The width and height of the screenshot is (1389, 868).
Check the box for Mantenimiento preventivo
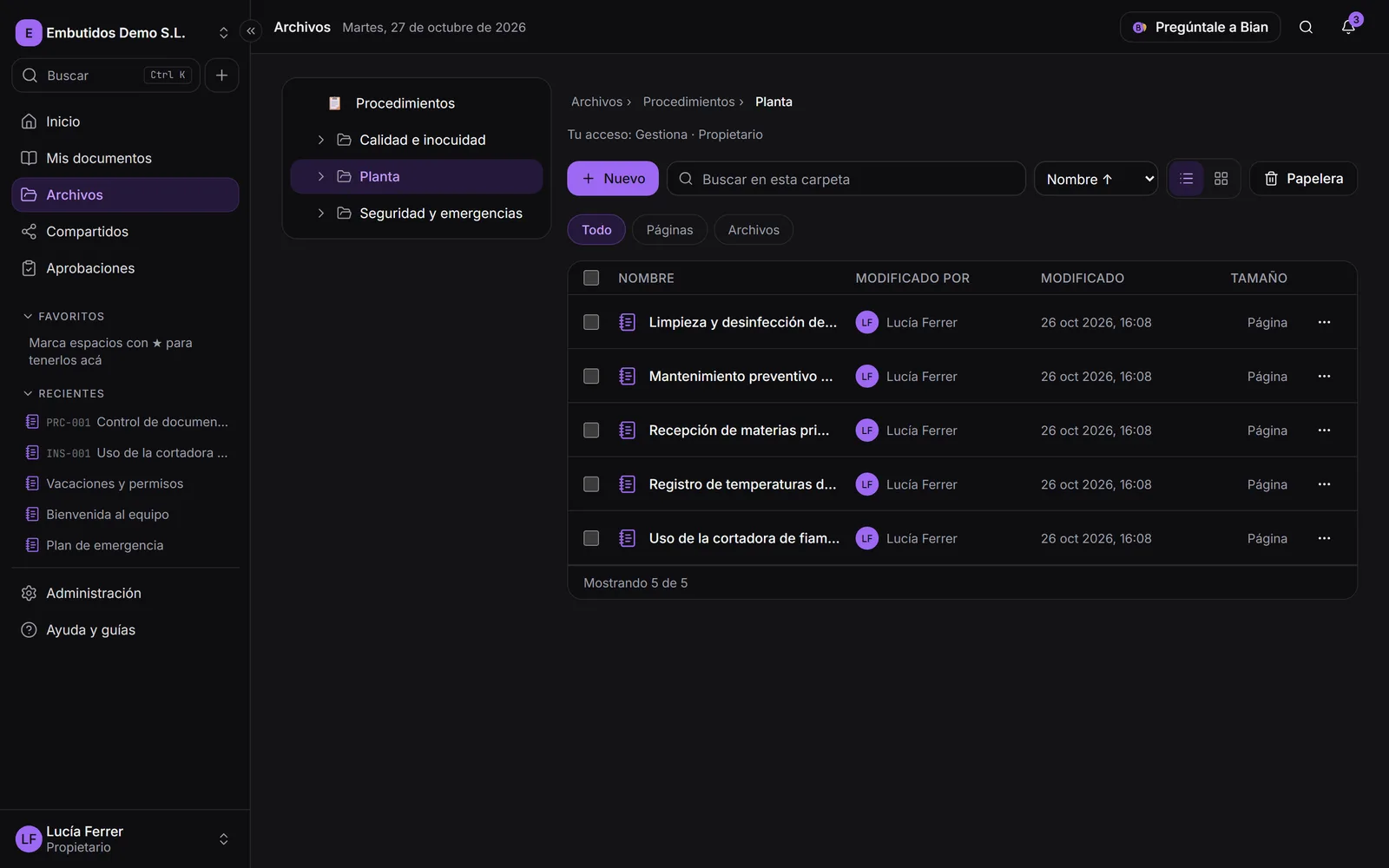591,376
